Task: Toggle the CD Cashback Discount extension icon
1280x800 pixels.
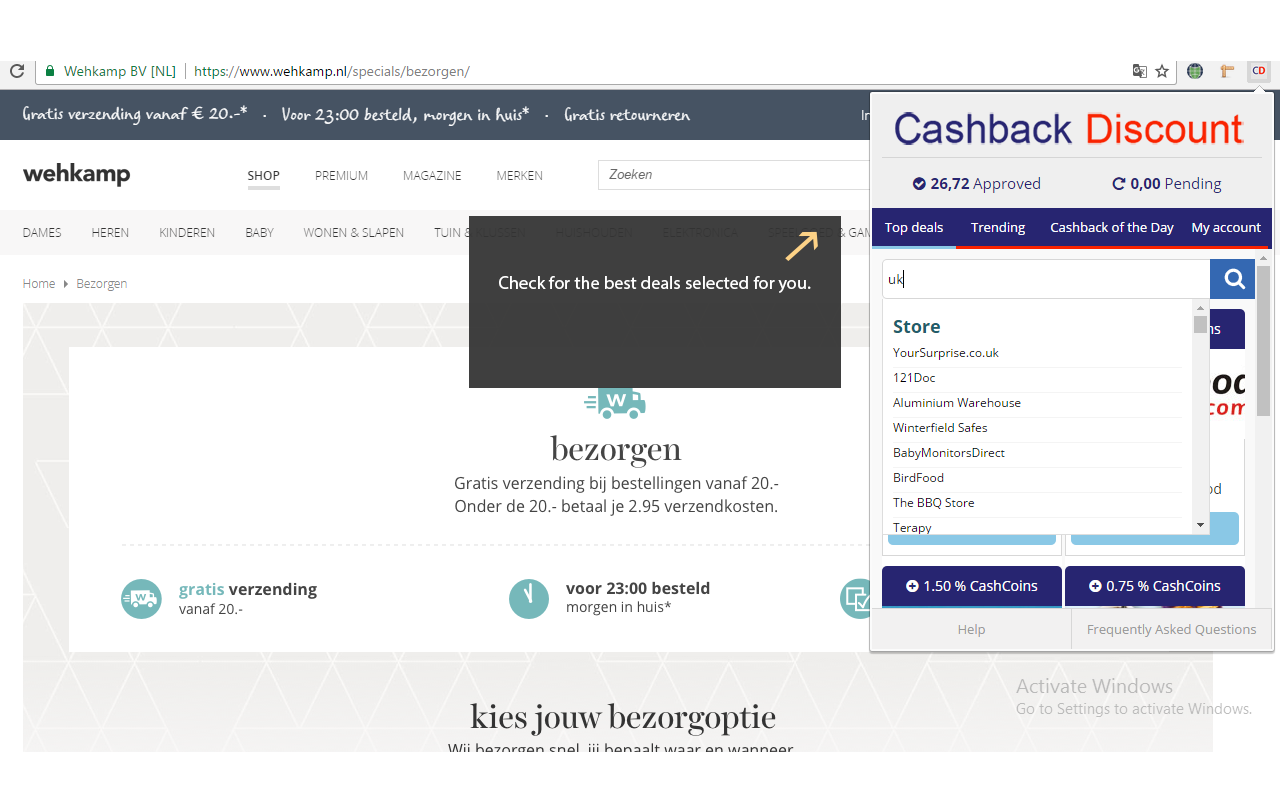Action: [x=1259, y=71]
